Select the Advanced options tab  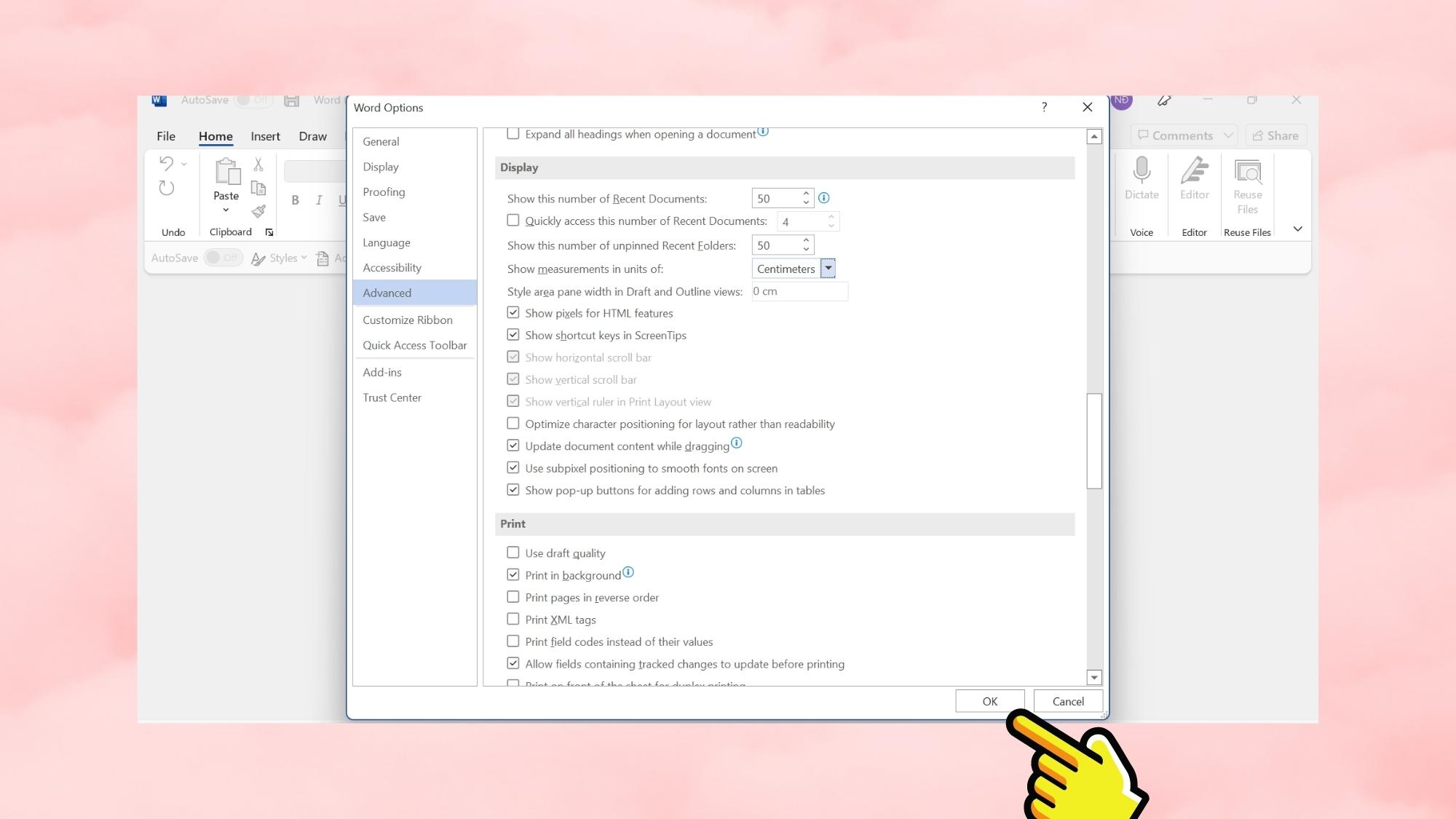(x=387, y=292)
